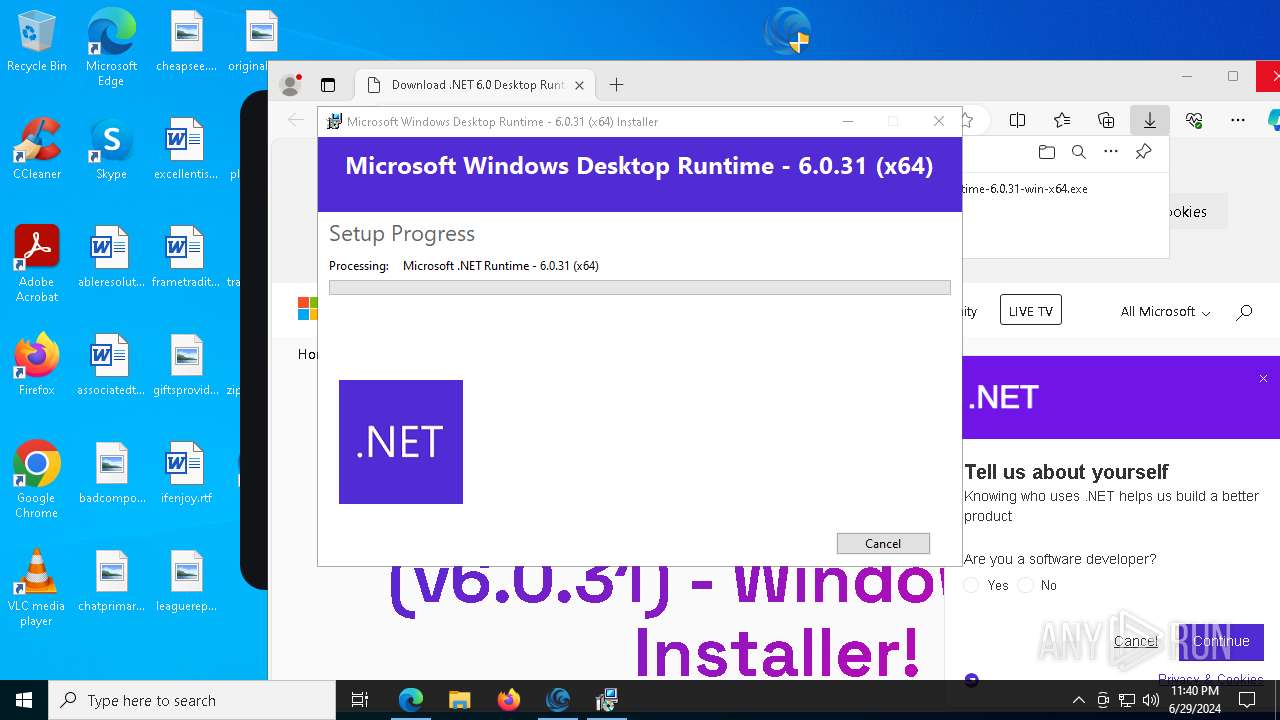Click Continue button in survey panel
This screenshot has width=1280, height=720.
pyautogui.click(x=1221, y=641)
